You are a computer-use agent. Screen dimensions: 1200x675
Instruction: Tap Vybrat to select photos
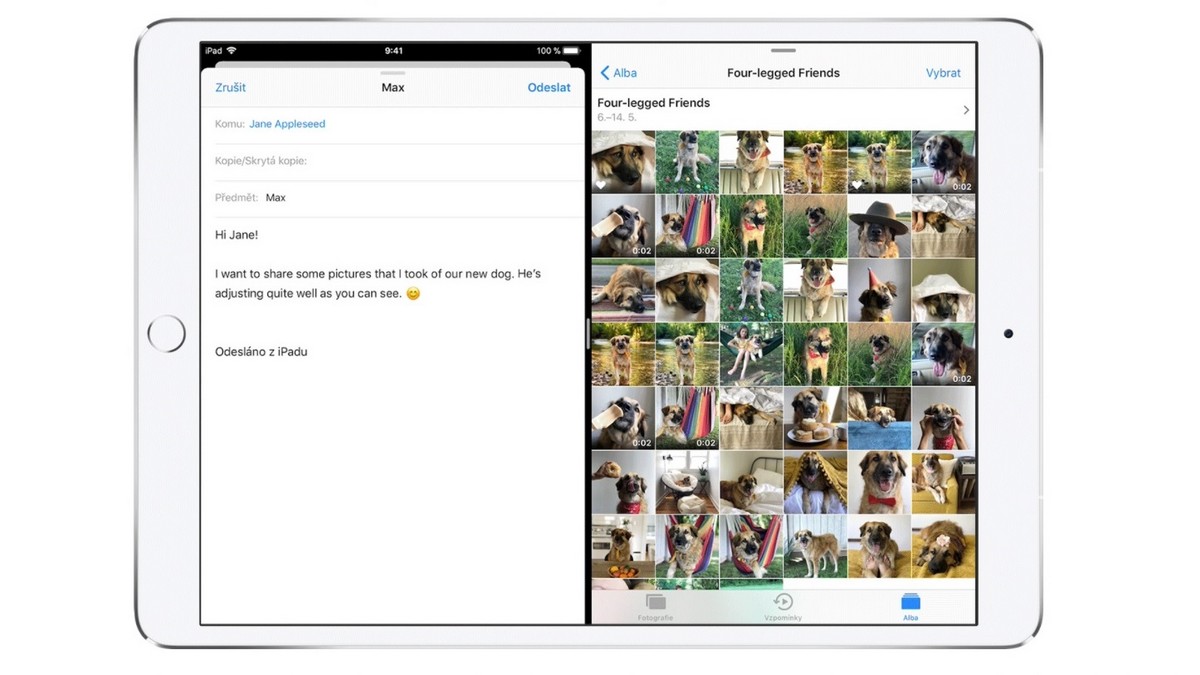(943, 73)
